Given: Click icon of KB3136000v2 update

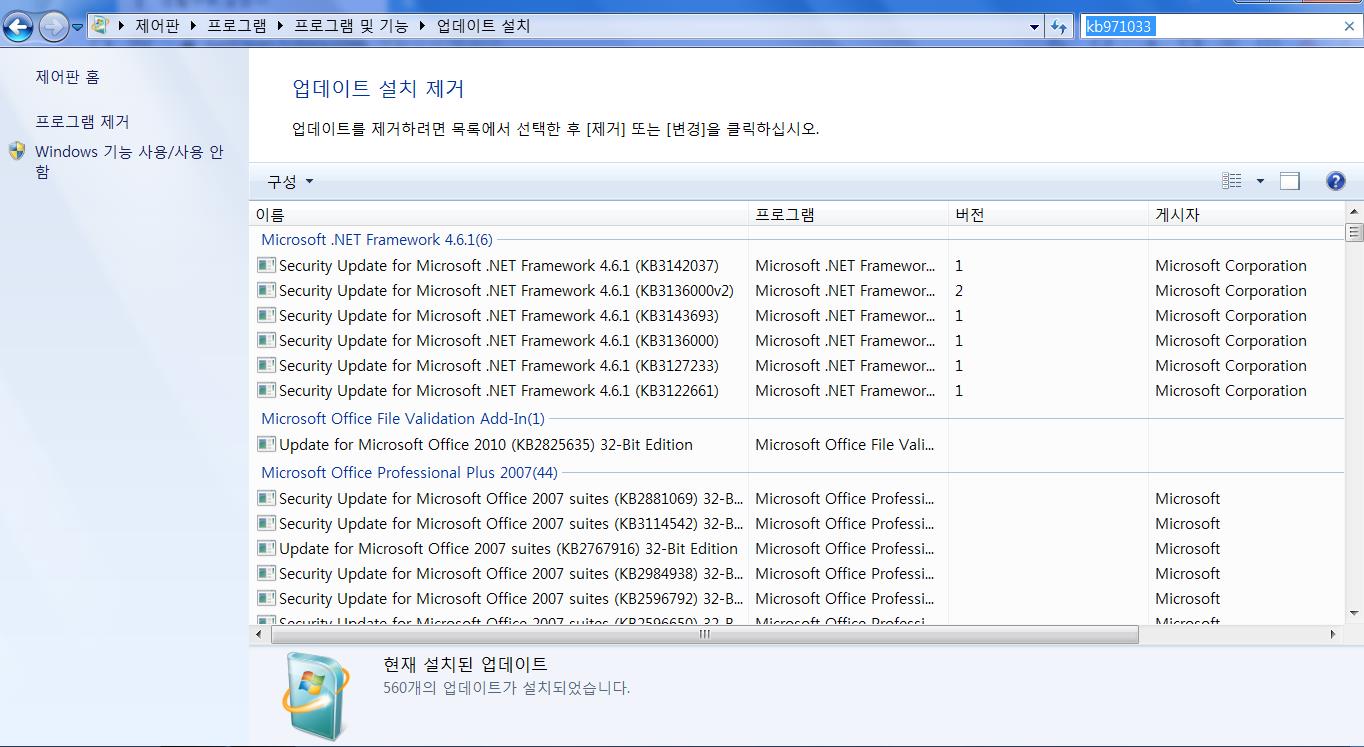Looking at the screenshot, I should tap(266, 290).
